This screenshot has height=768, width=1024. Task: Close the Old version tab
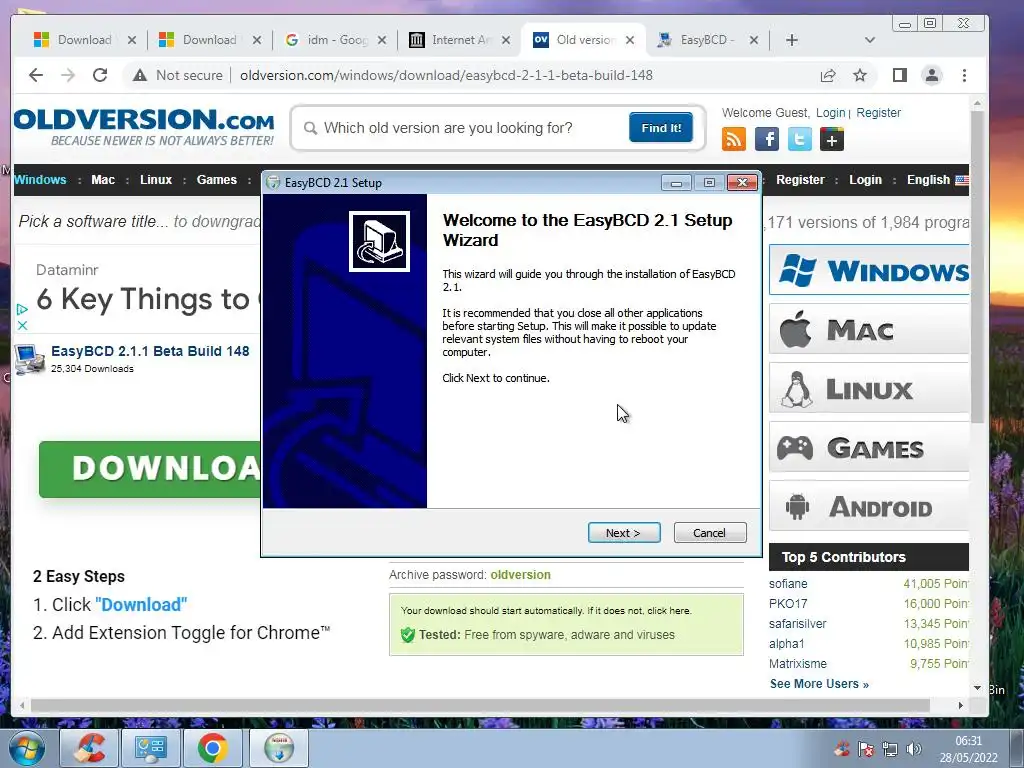tap(630, 40)
